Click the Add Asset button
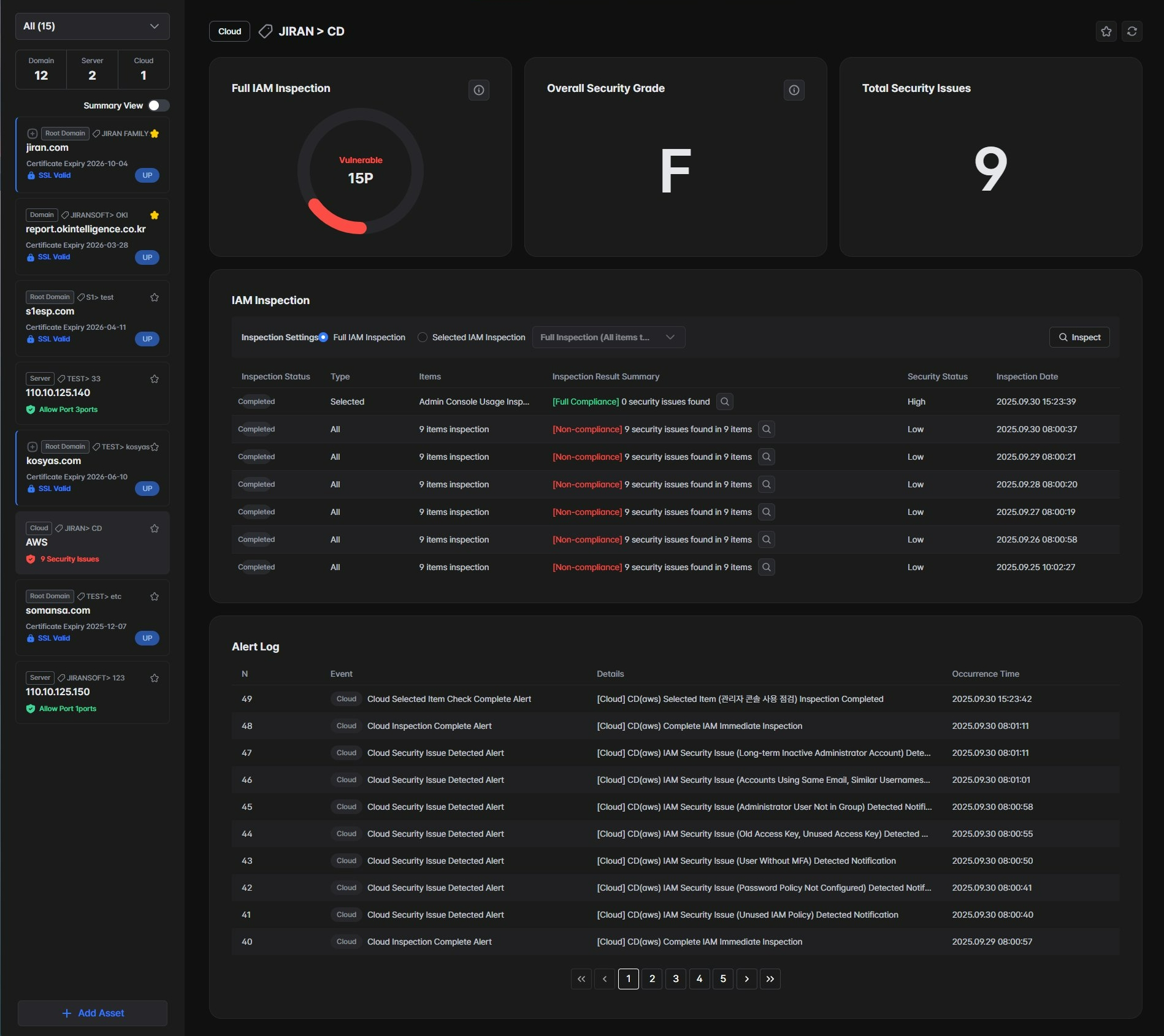Screen dimensions: 1164x1036 click(x=93, y=1013)
